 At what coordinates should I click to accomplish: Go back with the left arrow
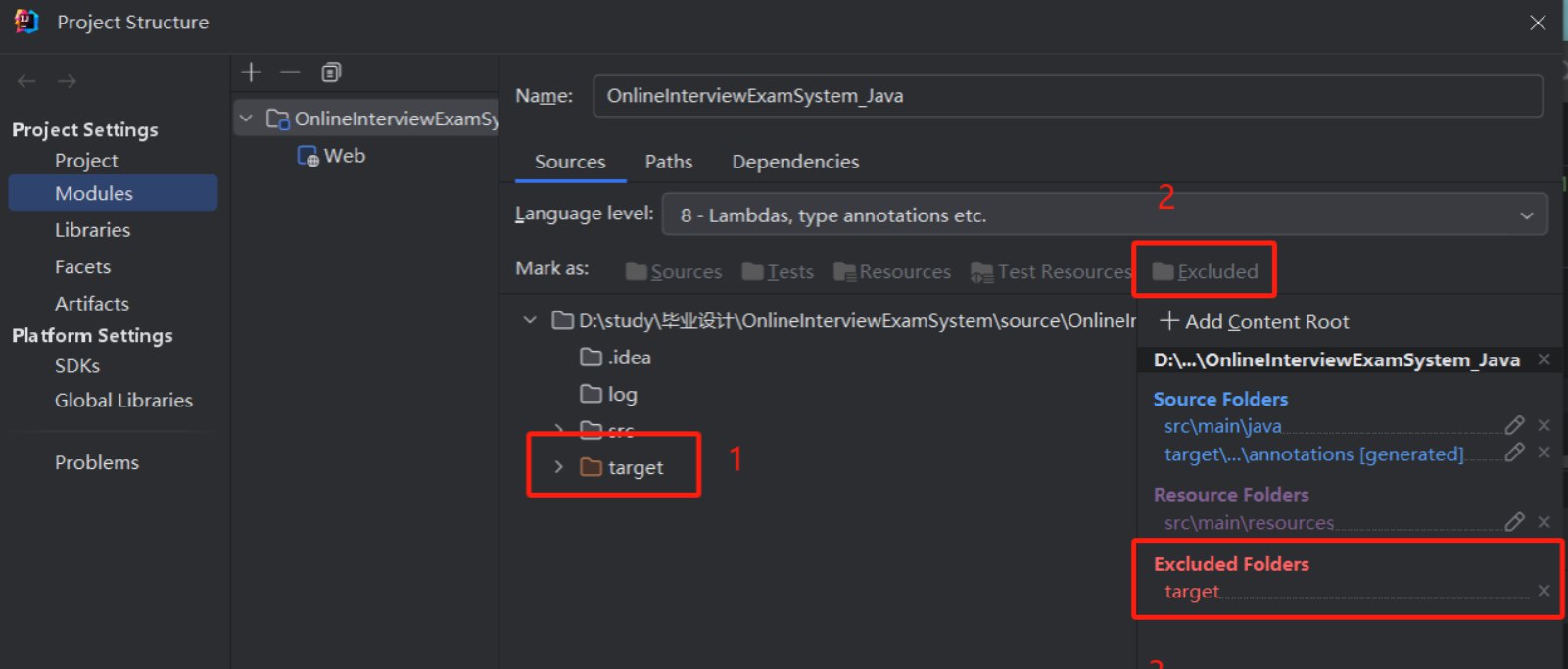point(26,81)
